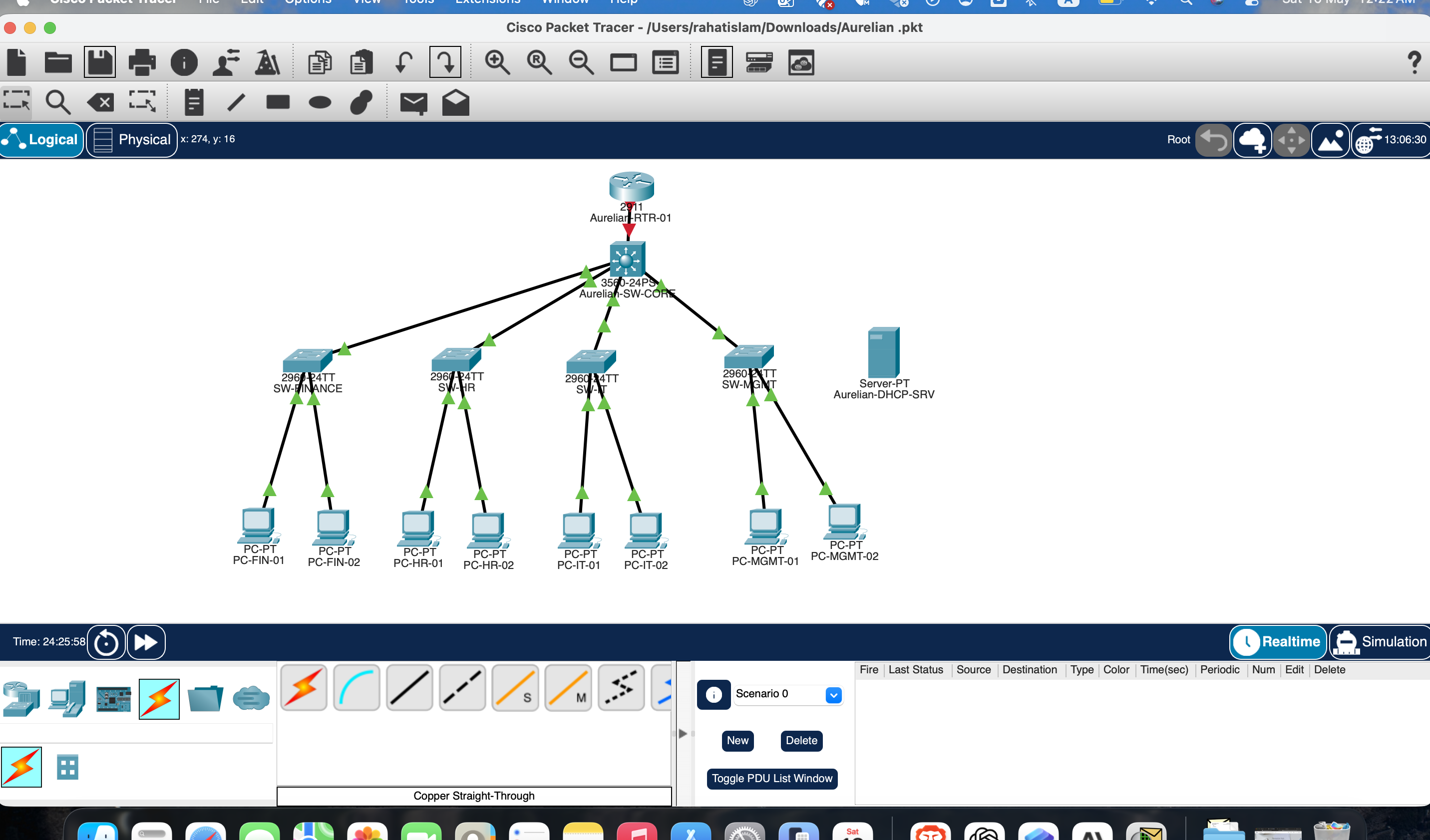This screenshot has width=1430, height=840.
Task: Open the drawing palette rectangle icon
Action: coord(623,62)
